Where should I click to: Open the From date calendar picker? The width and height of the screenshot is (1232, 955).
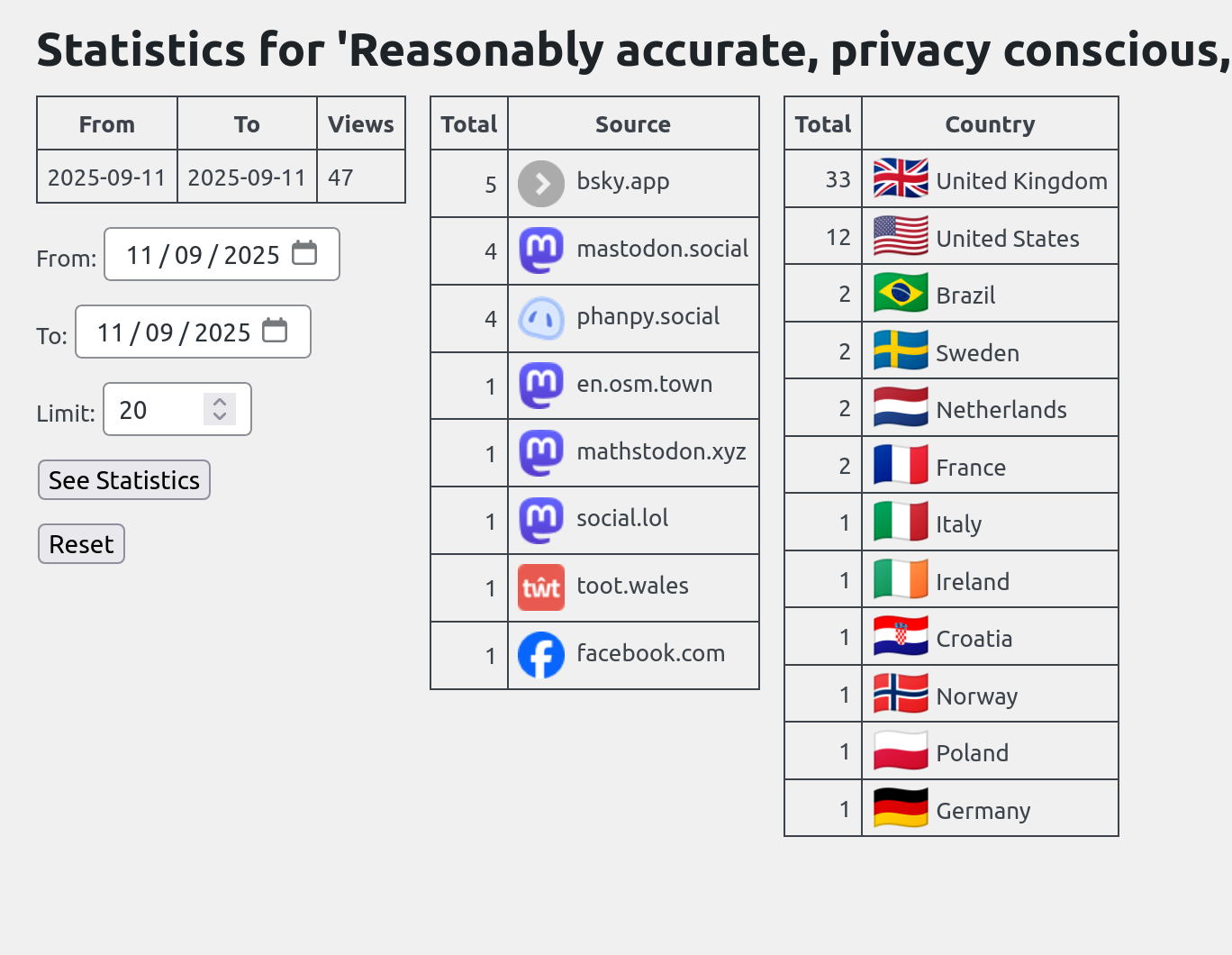pyautogui.click(x=304, y=253)
